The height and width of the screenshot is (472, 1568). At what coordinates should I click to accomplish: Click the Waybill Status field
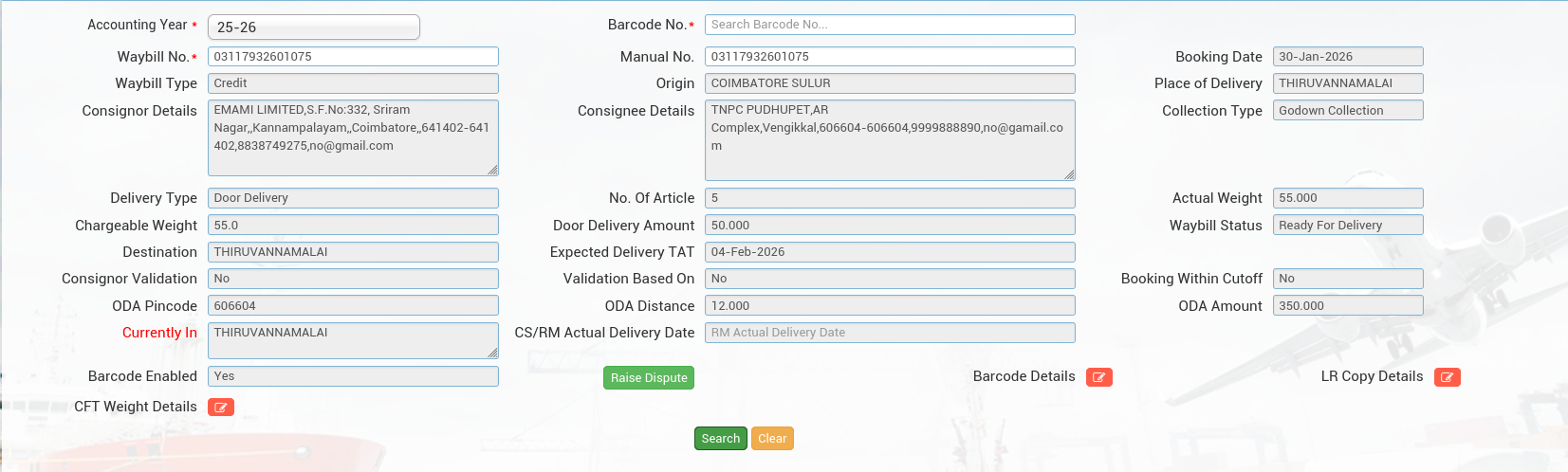(1347, 226)
